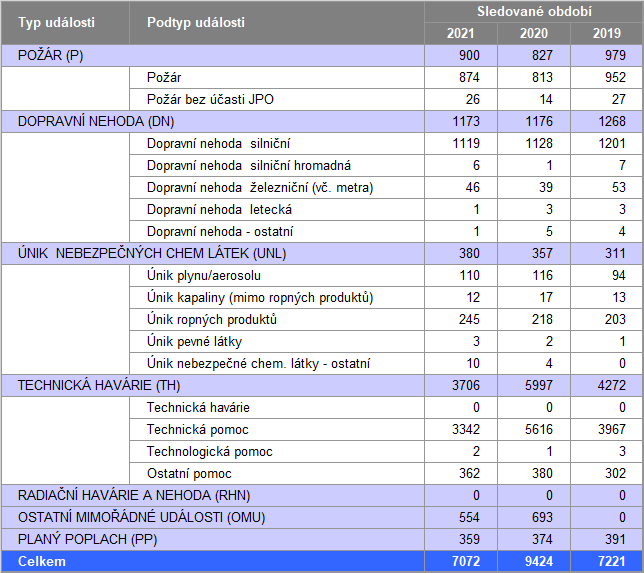The width and height of the screenshot is (644, 573).
Task: Click the 5997 value in Technická havárie row
Action: point(534,386)
